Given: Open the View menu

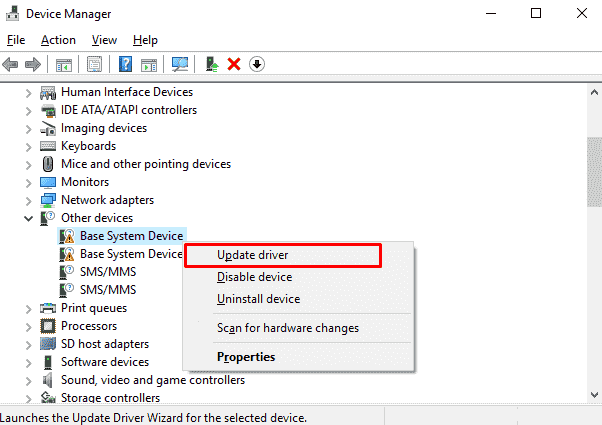Looking at the screenshot, I should click(104, 40).
